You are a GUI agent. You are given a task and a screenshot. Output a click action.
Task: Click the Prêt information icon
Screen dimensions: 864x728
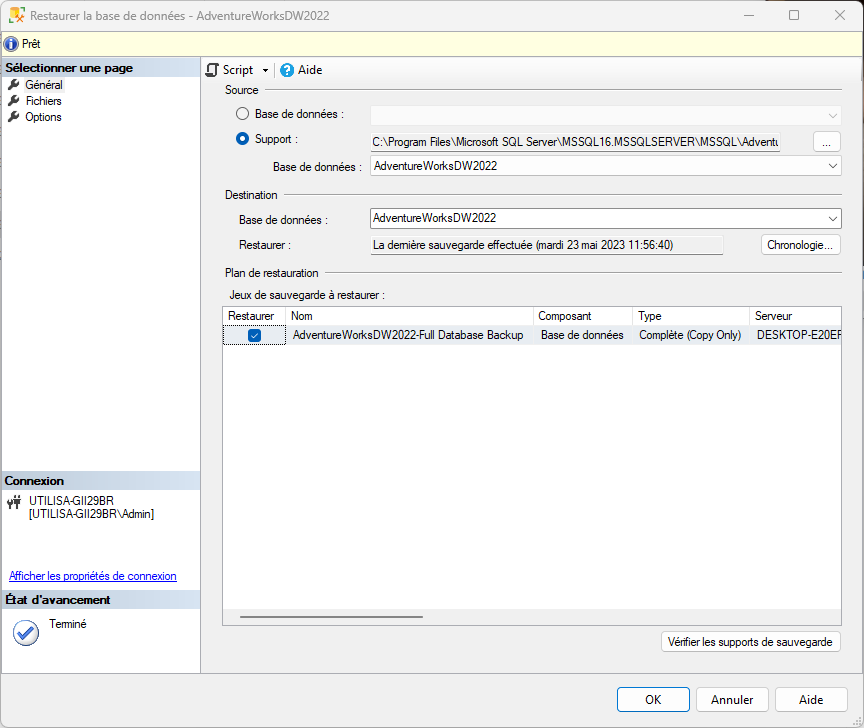(11, 44)
